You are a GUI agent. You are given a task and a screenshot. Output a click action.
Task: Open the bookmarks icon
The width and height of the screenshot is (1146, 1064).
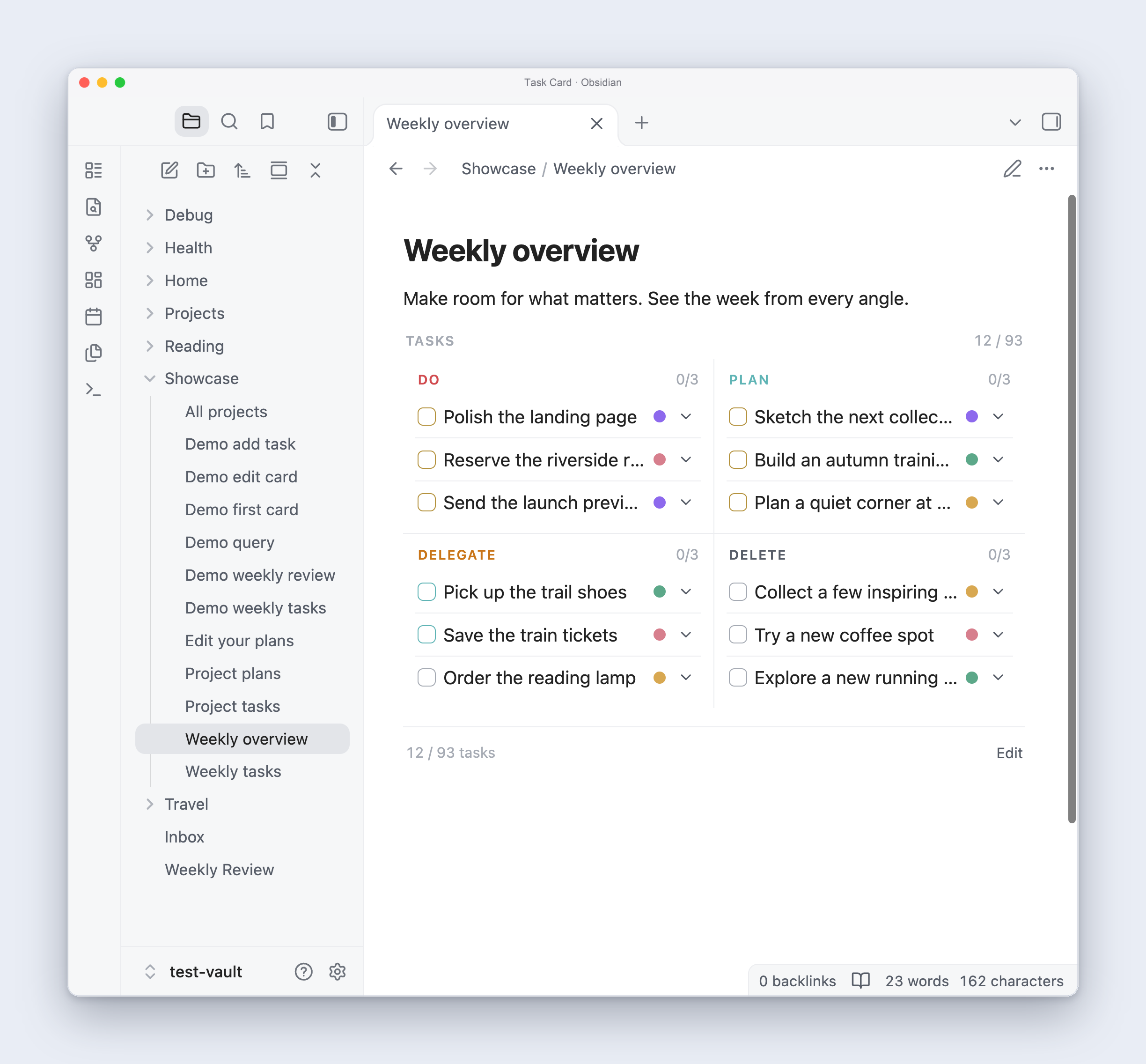[x=267, y=121]
